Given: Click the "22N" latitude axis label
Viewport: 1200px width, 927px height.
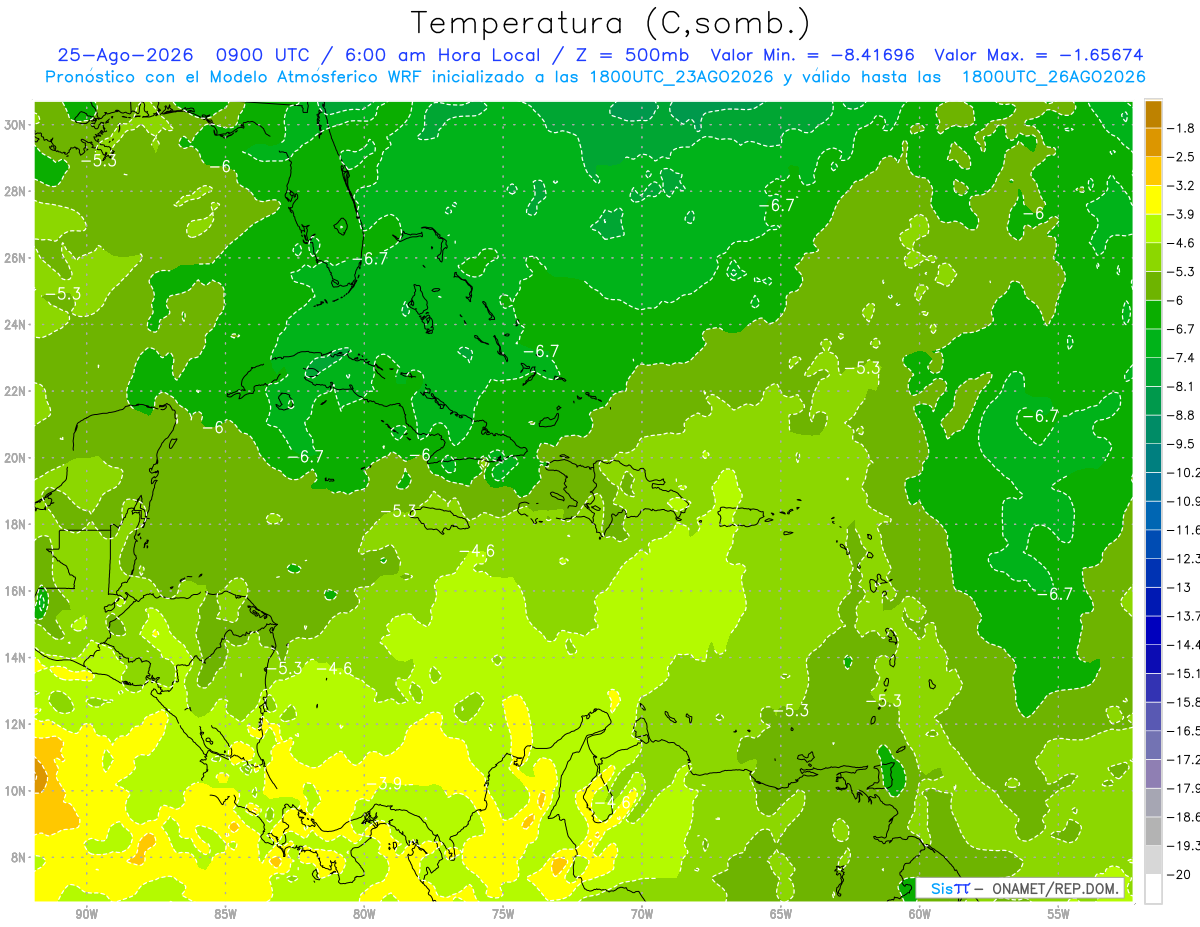Looking at the screenshot, I should point(17,391).
